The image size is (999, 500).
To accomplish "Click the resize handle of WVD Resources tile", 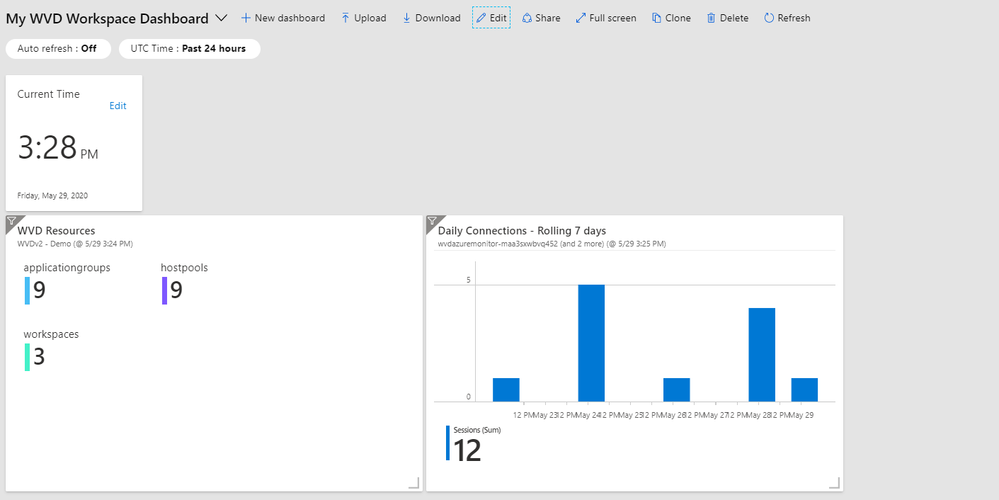I will click(414, 483).
